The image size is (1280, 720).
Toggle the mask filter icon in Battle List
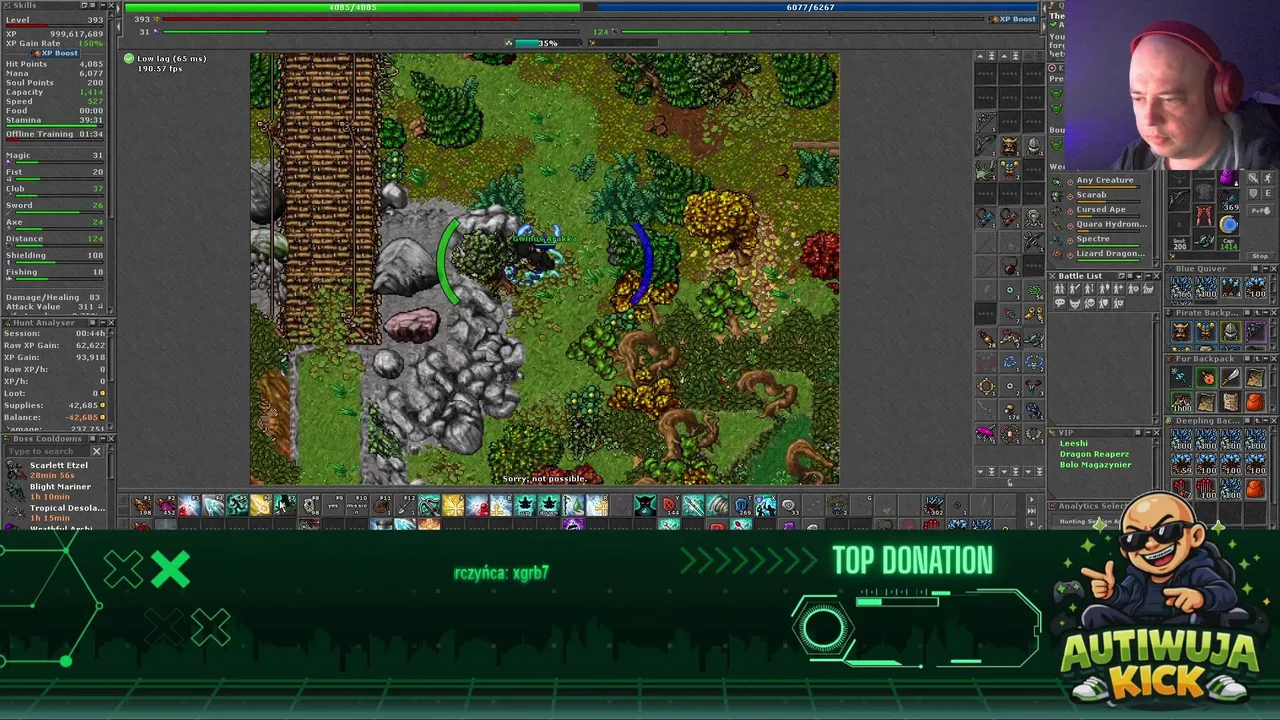click(1075, 303)
